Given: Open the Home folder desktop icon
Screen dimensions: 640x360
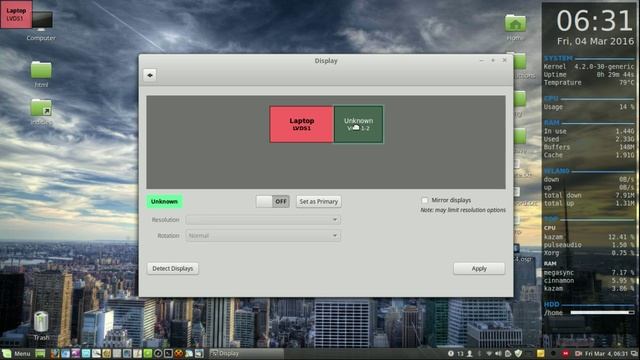Looking at the screenshot, I should tap(515, 27).
